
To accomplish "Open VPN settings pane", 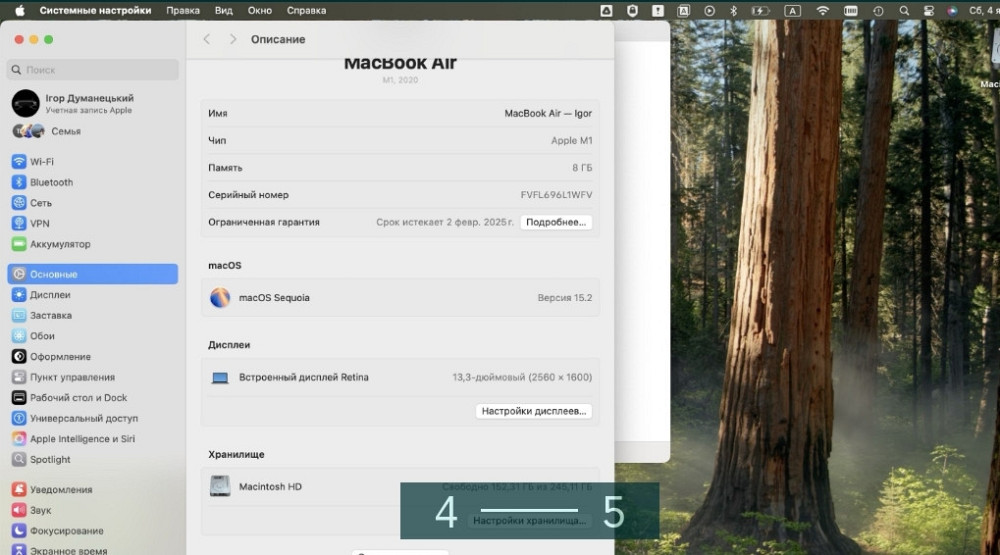I will coord(39,224).
